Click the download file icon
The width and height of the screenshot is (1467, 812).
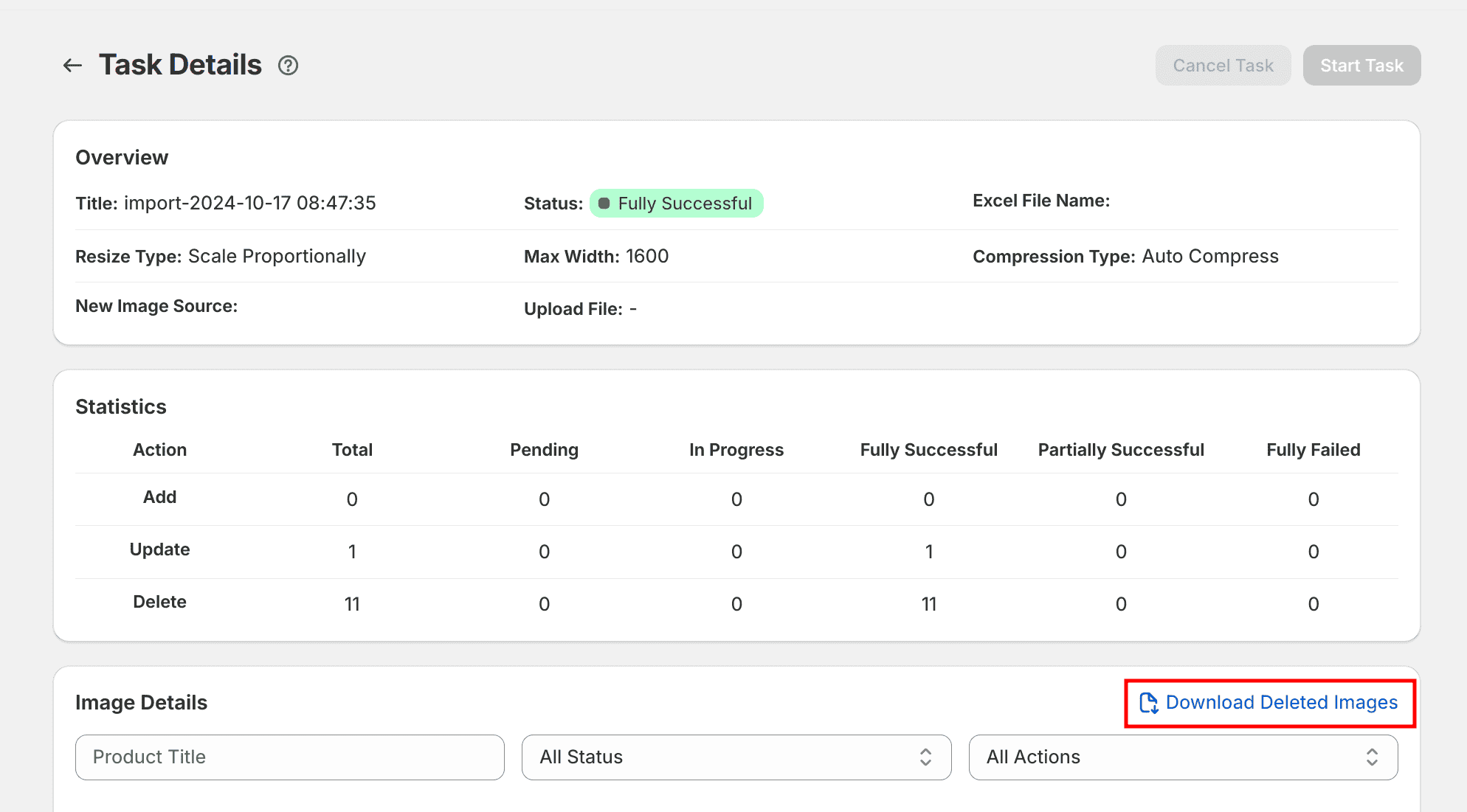pyautogui.click(x=1148, y=703)
